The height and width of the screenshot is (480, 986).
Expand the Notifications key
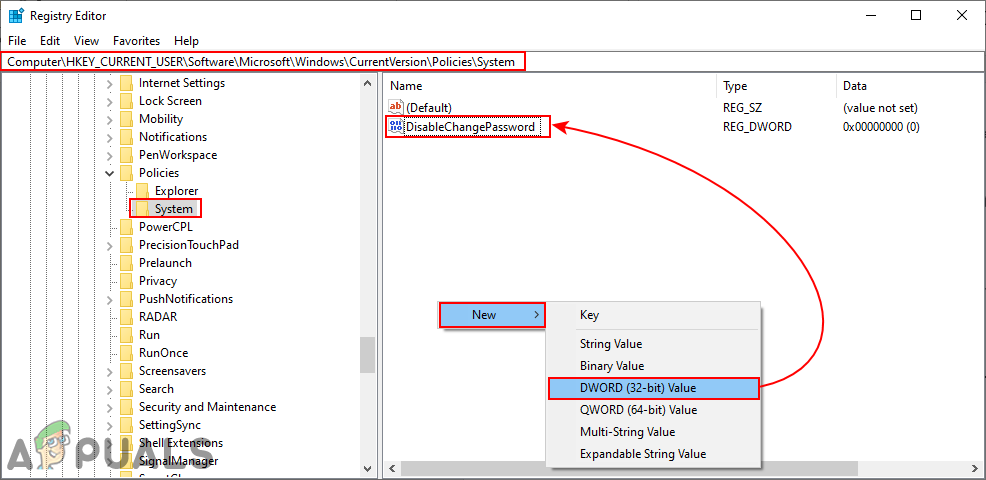coord(110,137)
